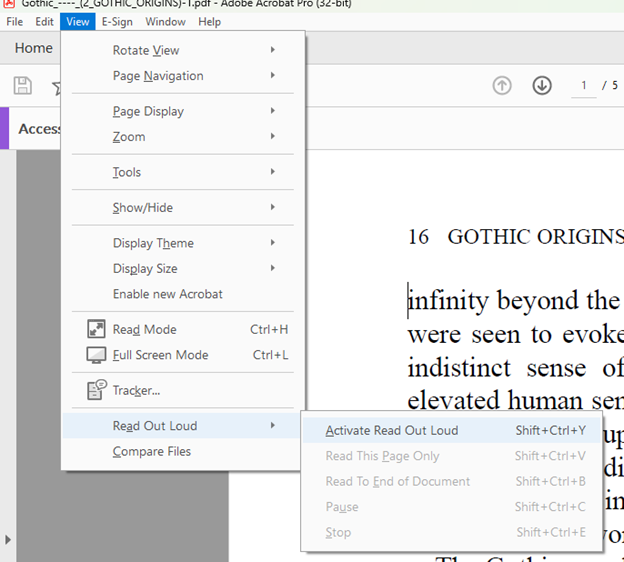Select Enable new Acrobat option

tap(168, 294)
